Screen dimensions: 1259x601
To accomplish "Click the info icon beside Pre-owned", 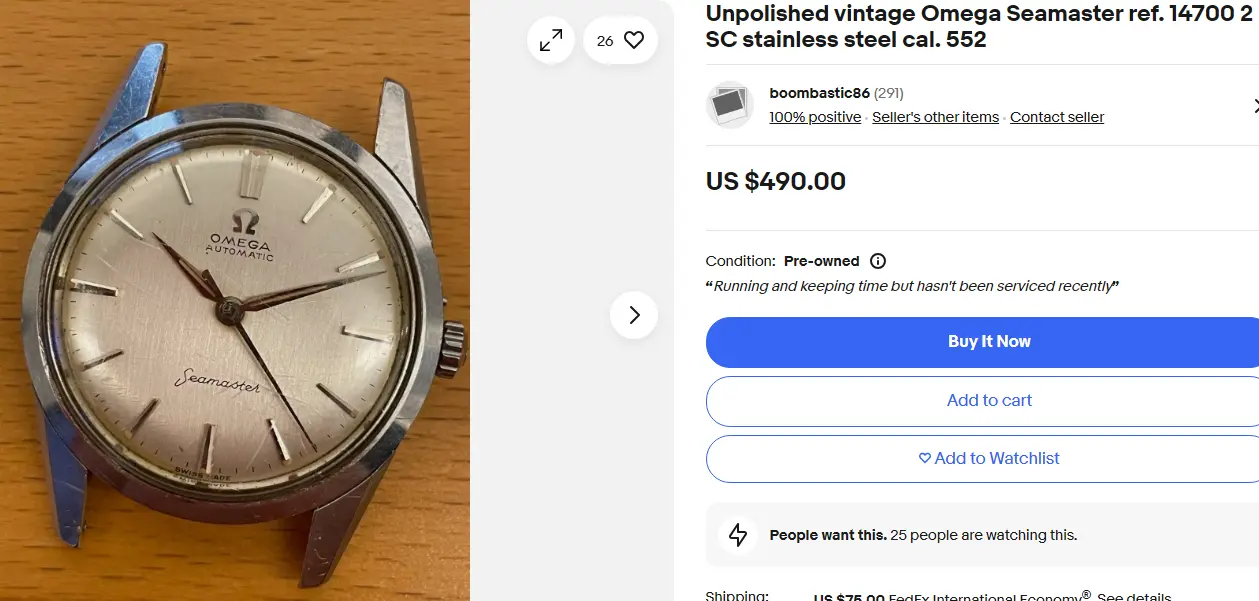I will point(878,261).
